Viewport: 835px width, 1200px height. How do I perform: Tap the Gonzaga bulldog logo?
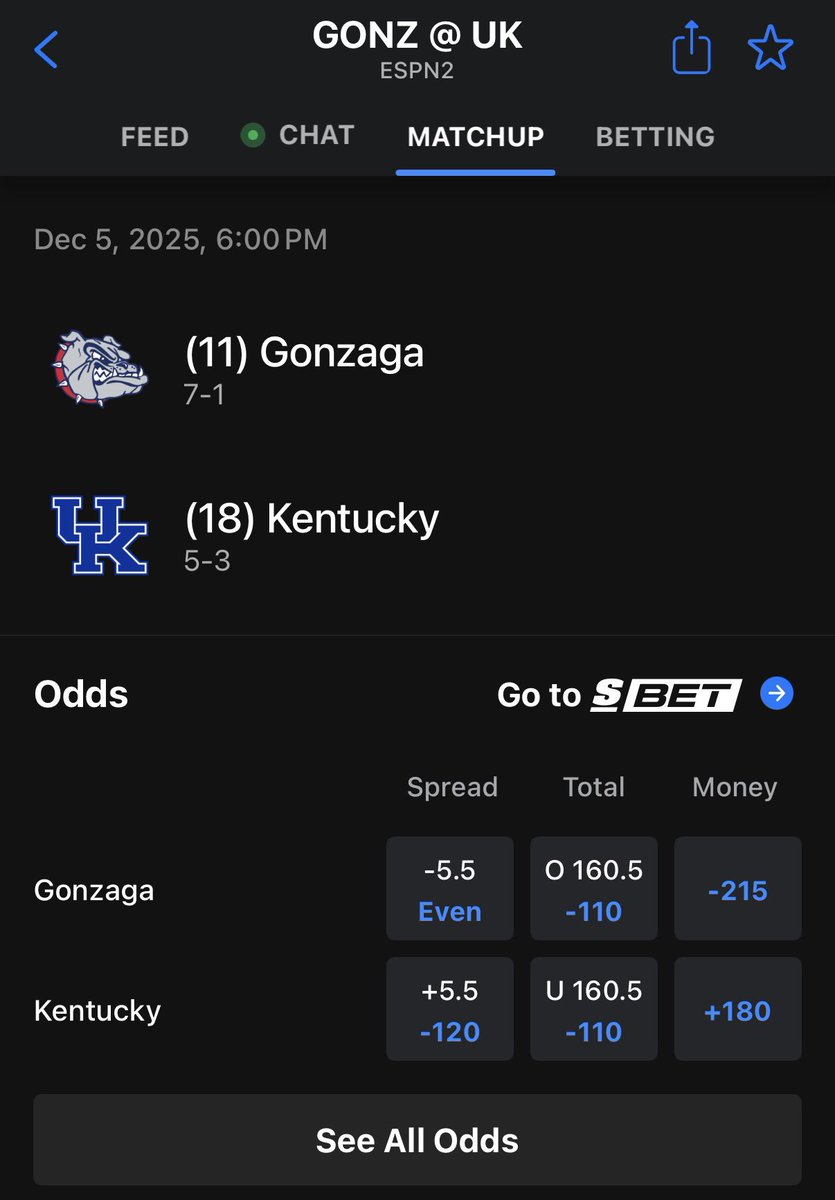[x=100, y=369]
